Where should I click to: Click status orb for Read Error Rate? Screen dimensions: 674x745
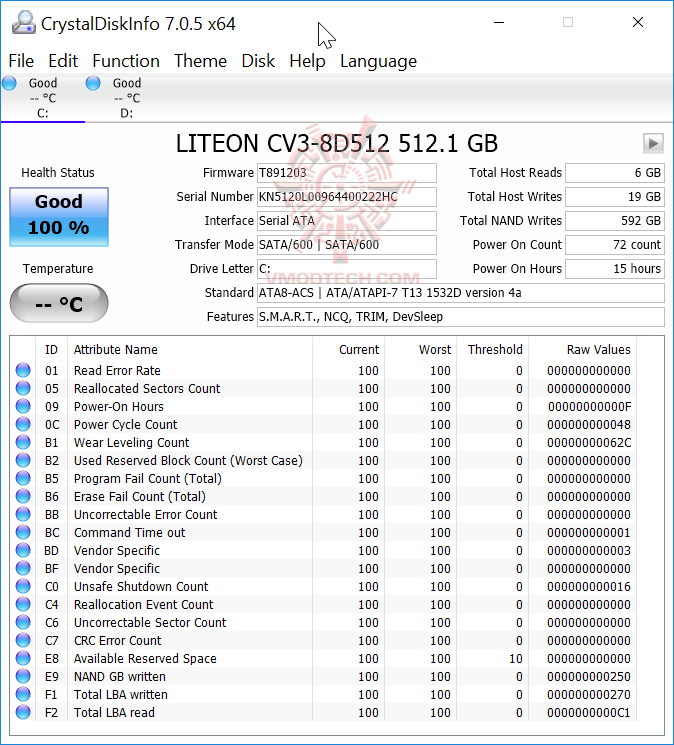23,370
